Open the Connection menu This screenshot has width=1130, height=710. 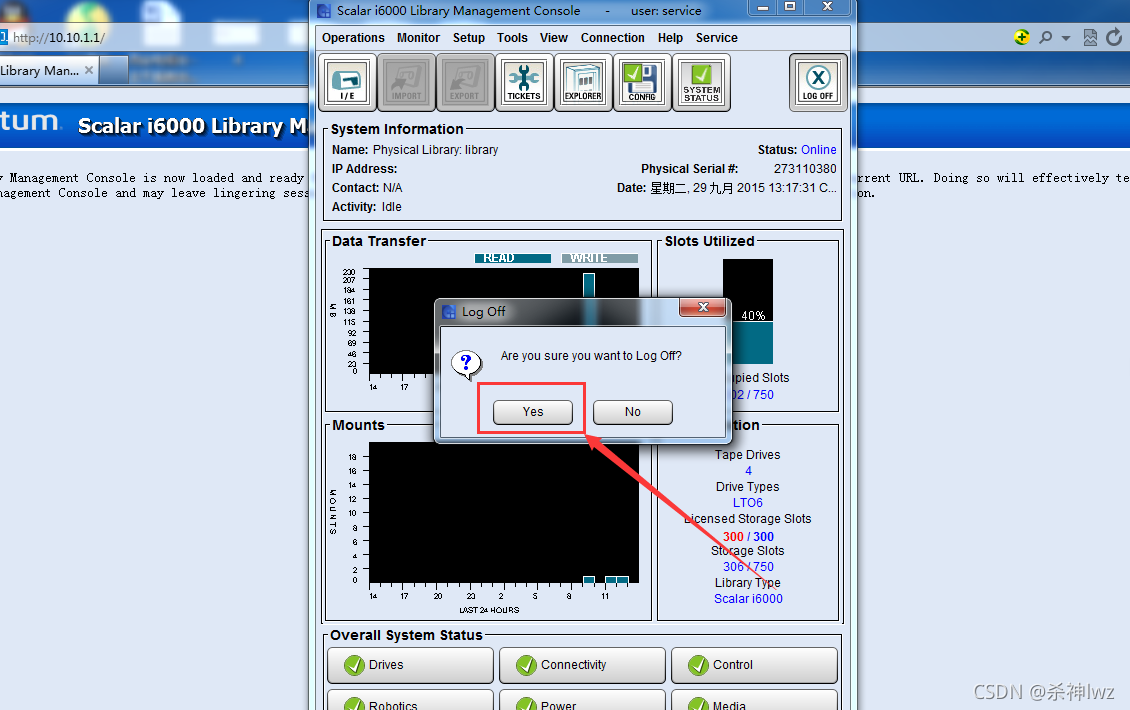point(613,37)
